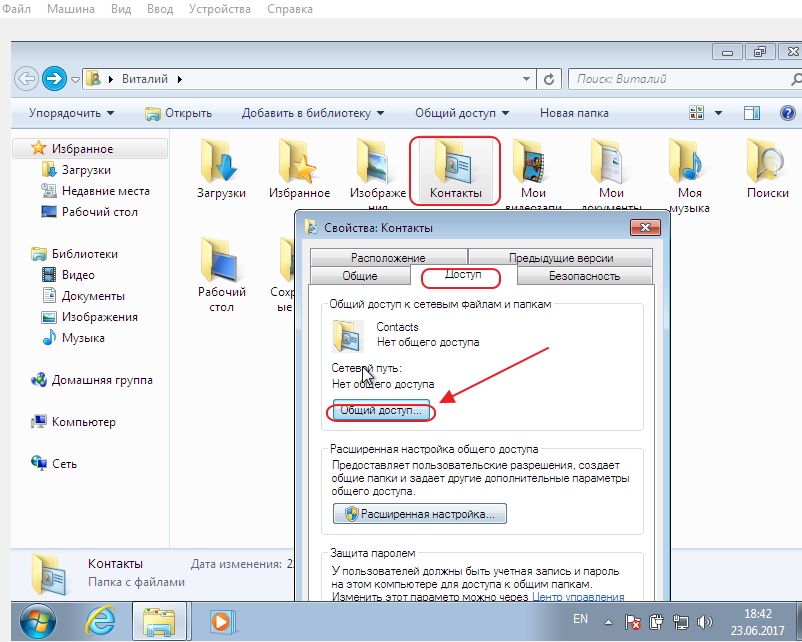Select the Моя музыка folder
The height and width of the screenshot is (642, 802).
click(689, 176)
